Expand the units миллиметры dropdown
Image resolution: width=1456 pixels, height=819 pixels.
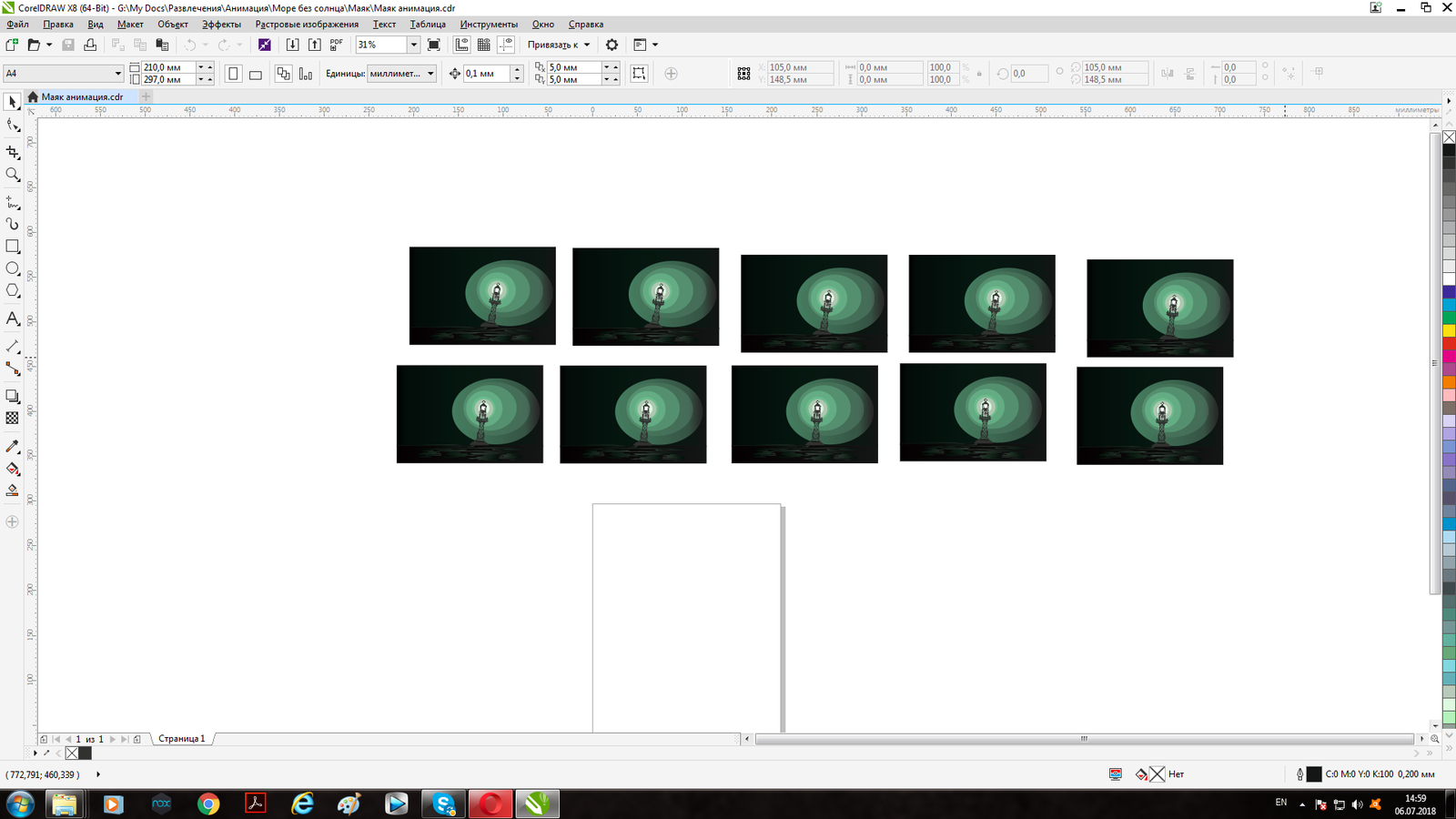(x=430, y=74)
